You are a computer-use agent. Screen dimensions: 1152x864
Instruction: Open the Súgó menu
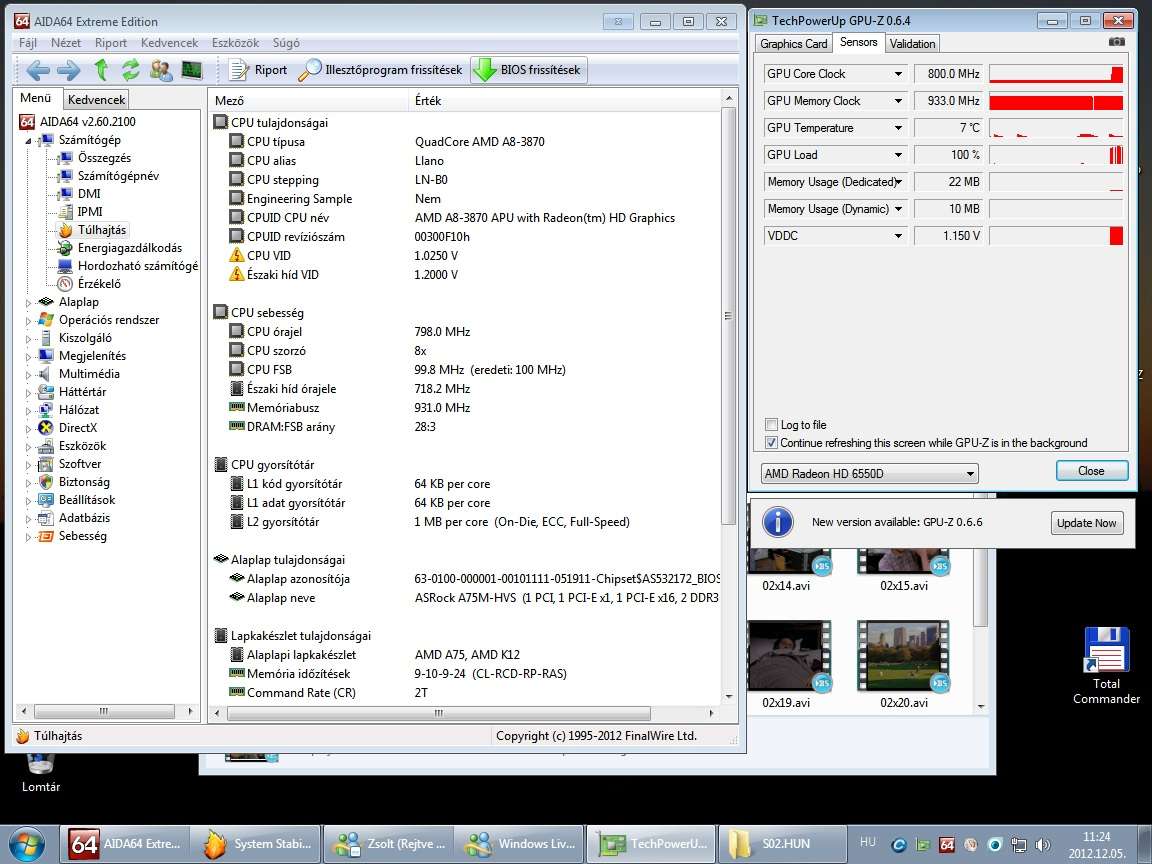click(286, 43)
